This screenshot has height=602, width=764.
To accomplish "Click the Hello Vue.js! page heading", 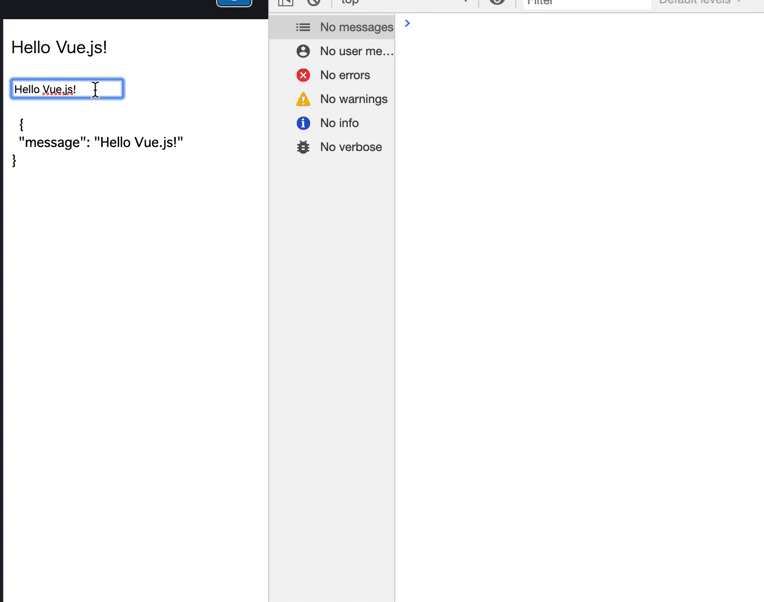I will 59,48.
